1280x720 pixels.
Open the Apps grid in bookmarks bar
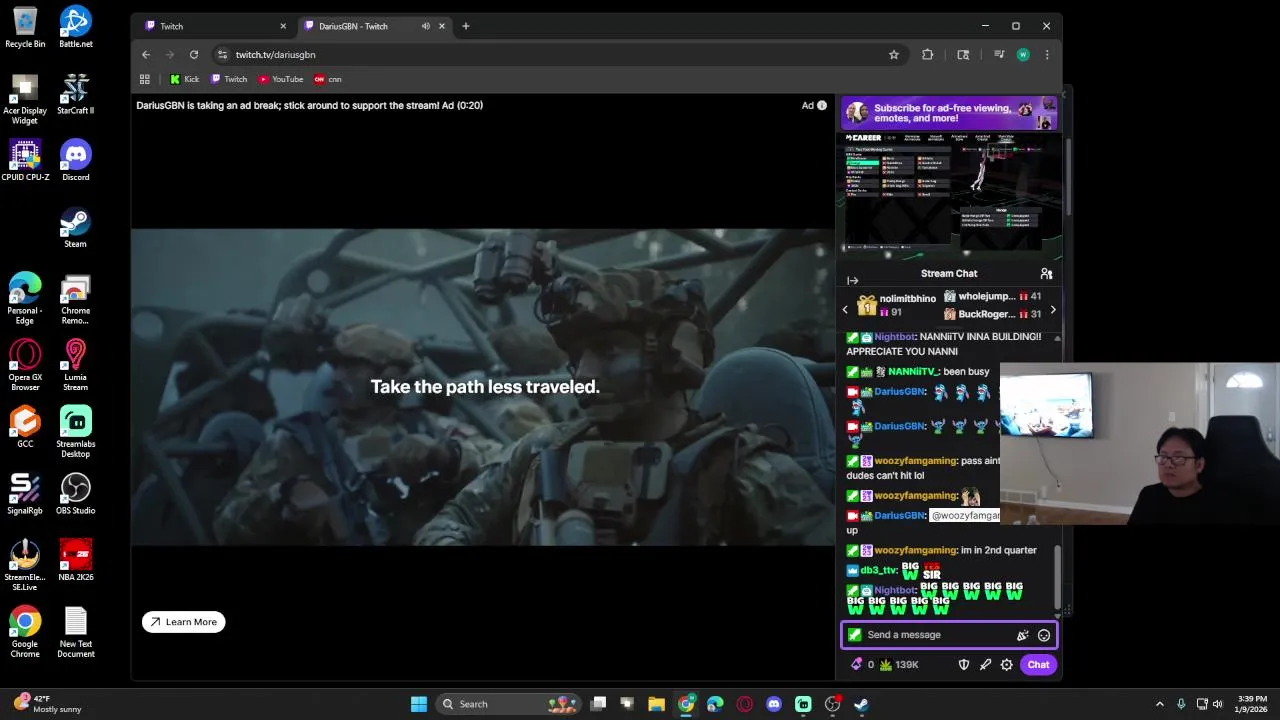click(145, 79)
